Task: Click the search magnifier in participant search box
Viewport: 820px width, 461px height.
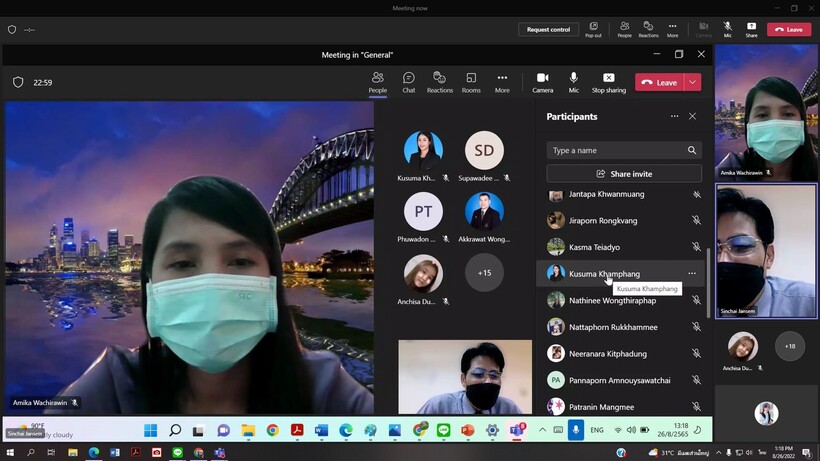Action: point(691,150)
